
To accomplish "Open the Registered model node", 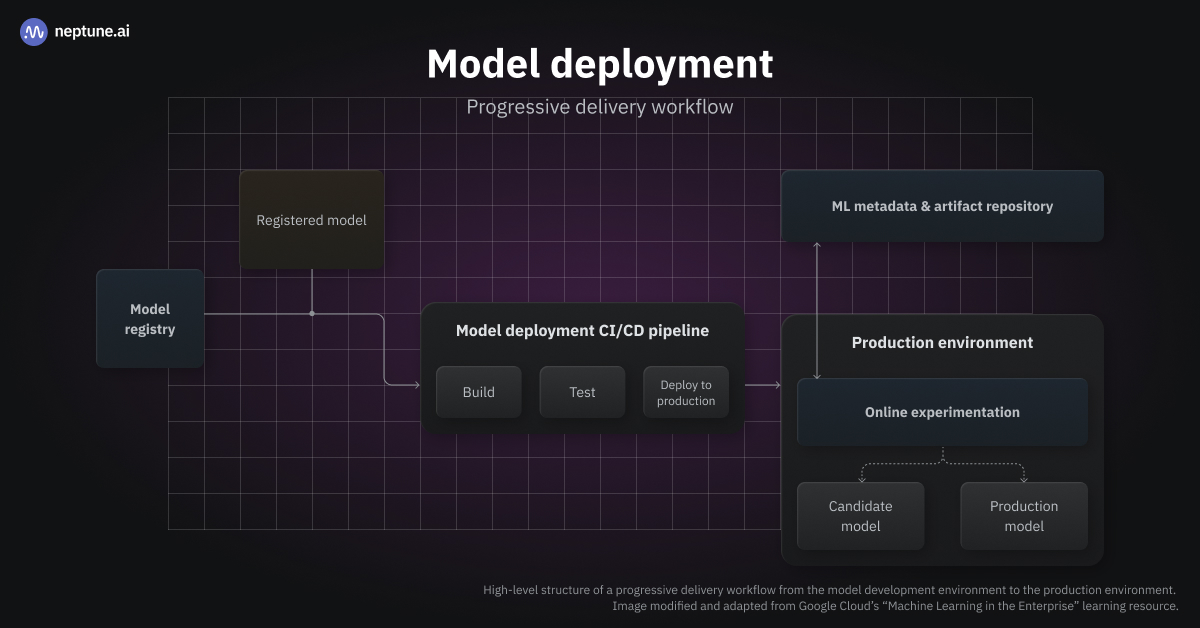I will 311,219.
